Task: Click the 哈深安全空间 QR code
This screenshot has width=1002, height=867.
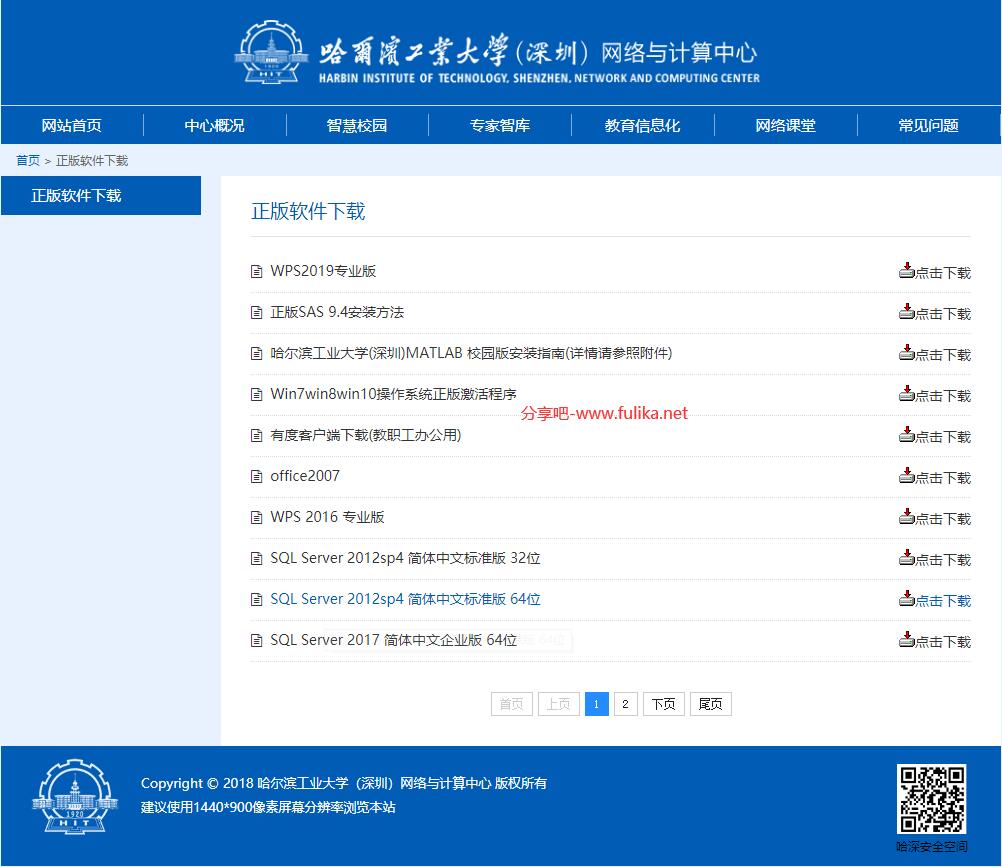Action: click(x=932, y=799)
